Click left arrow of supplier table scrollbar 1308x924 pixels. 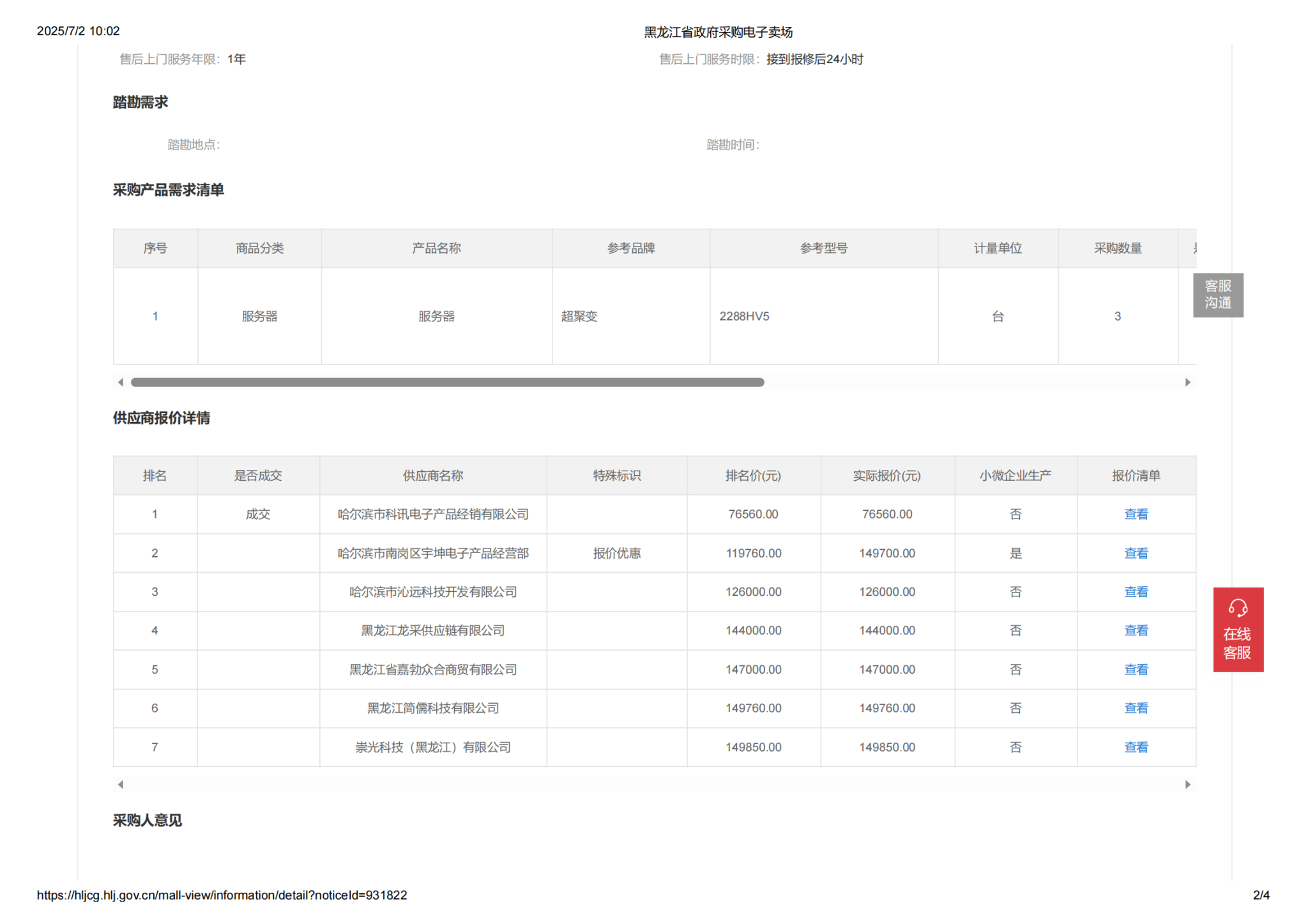pyautogui.click(x=121, y=784)
